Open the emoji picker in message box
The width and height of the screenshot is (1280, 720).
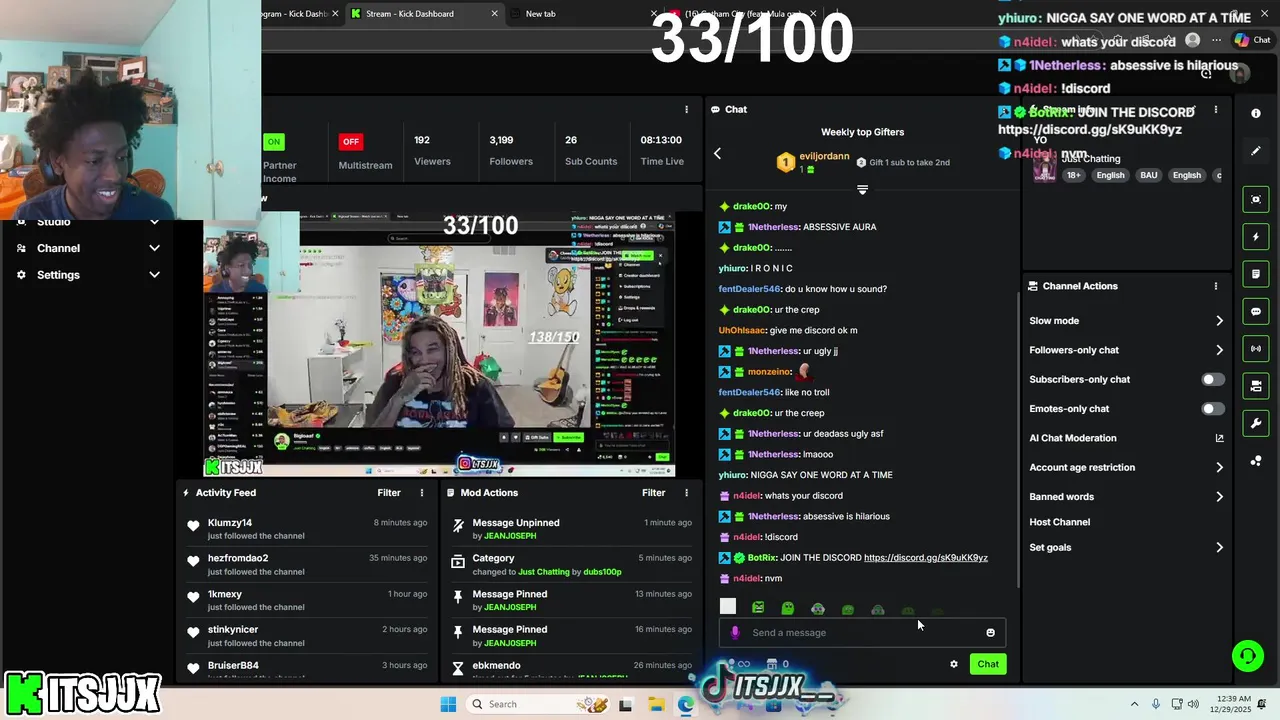pos(991,632)
